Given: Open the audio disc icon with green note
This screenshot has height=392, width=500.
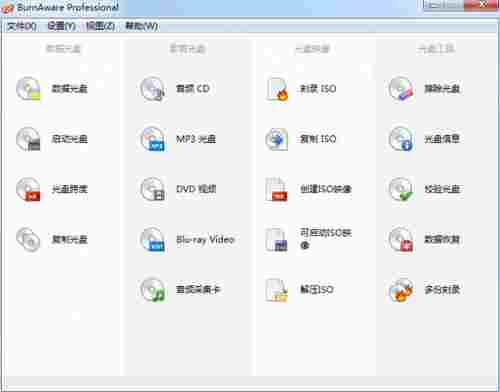Looking at the screenshot, I should (x=153, y=290).
